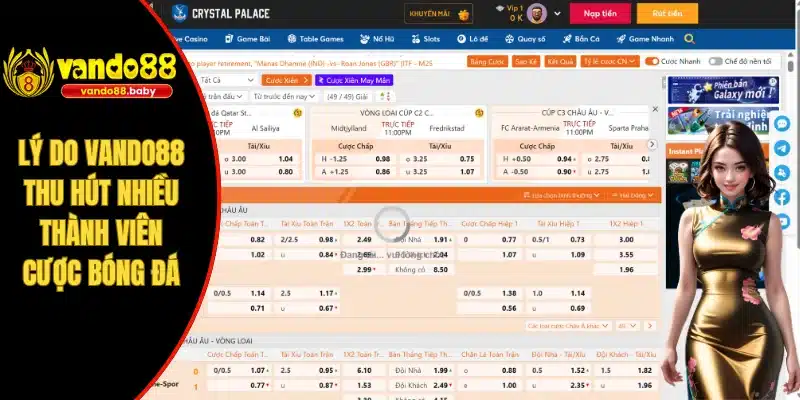Select Không có odds 8.50
The width and height of the screenshot is (800, 400).
tap(421, 269)
